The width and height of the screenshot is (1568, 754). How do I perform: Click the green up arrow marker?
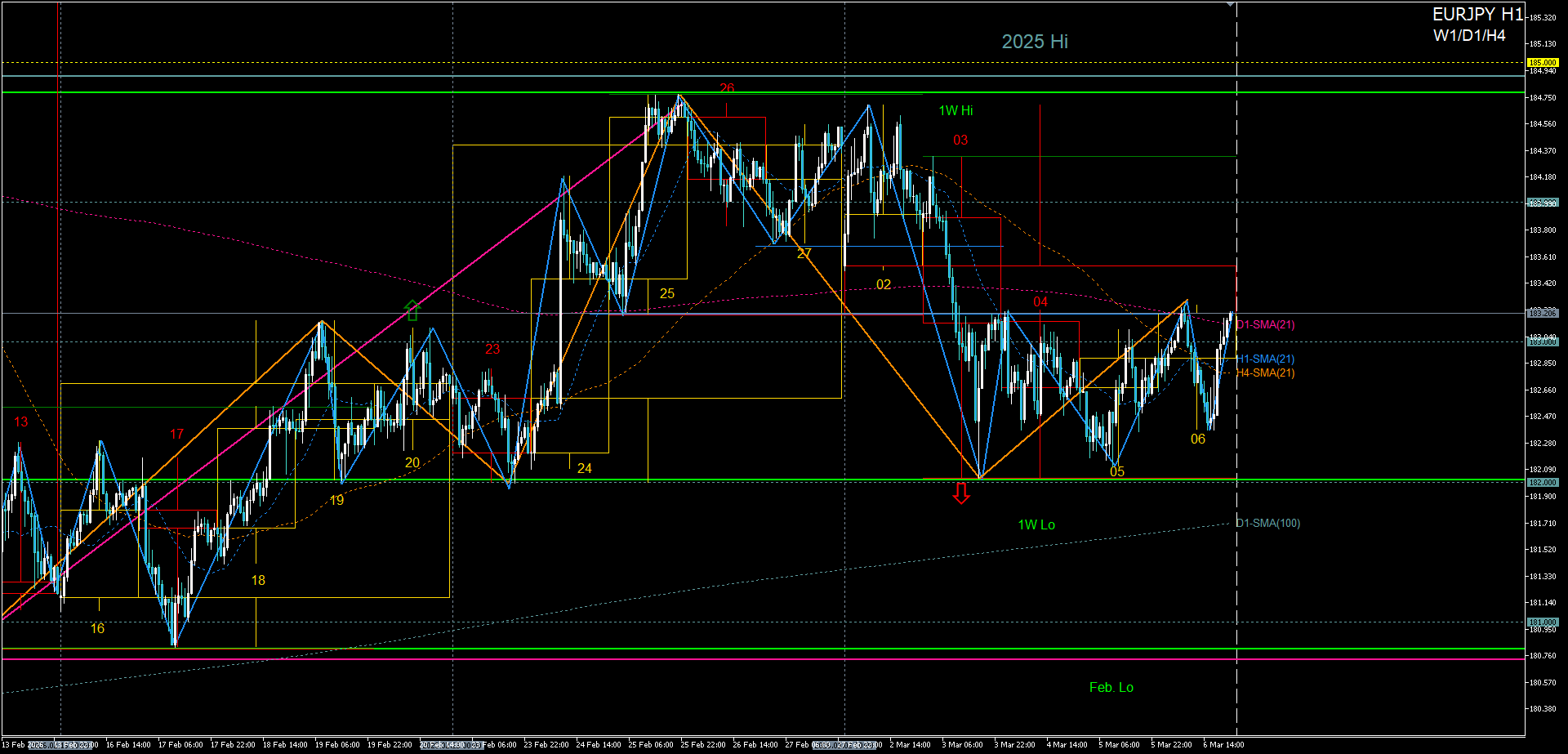412,310
